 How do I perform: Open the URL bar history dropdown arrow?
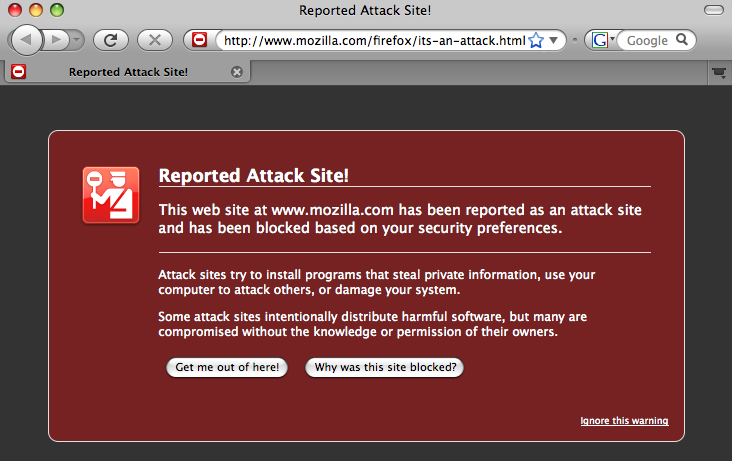click(x=555, y=40)
